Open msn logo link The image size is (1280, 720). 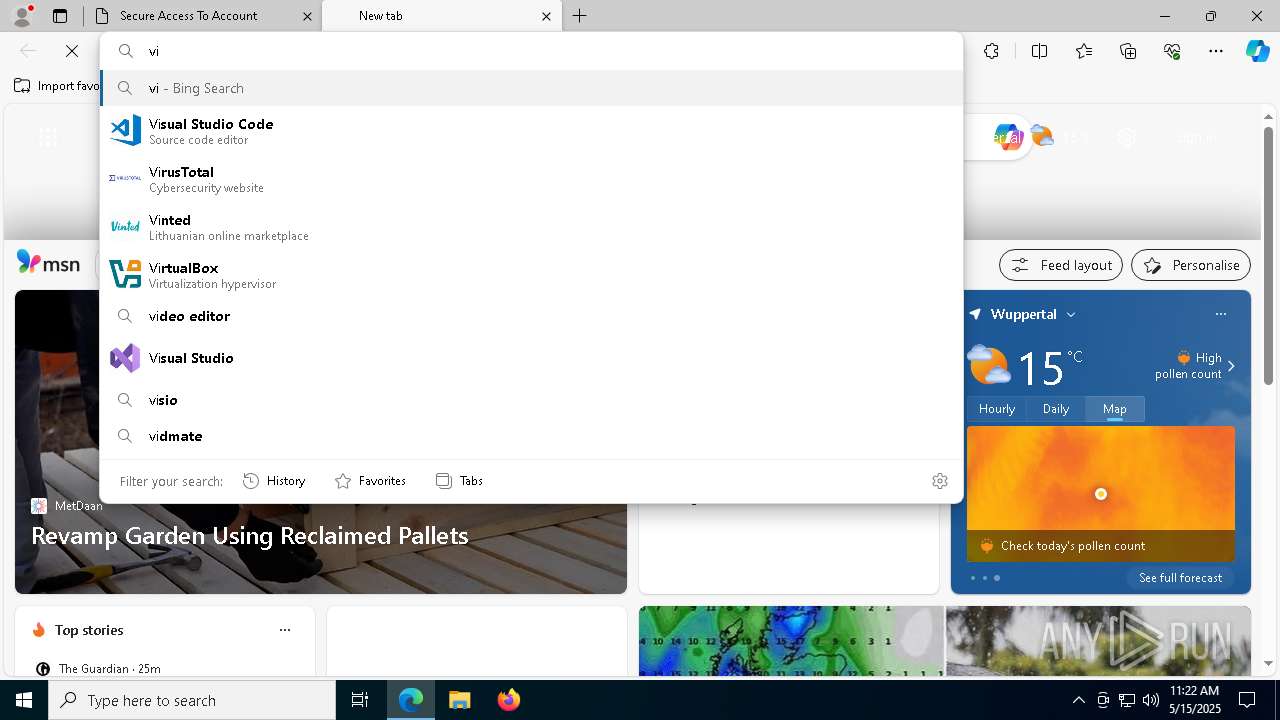(48, 263)
